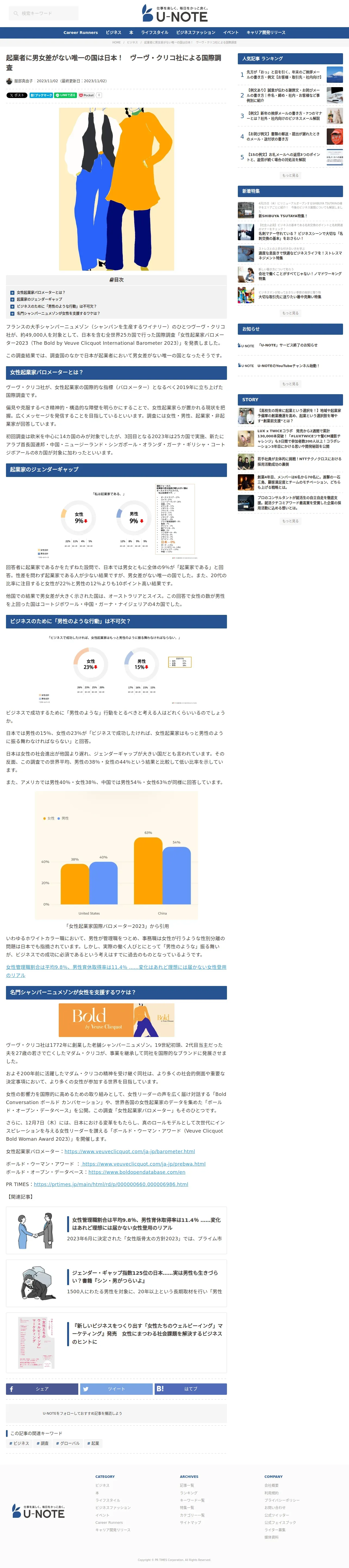
Task: Click the footer U-NOTE logo
Action: pos(38,1511)
